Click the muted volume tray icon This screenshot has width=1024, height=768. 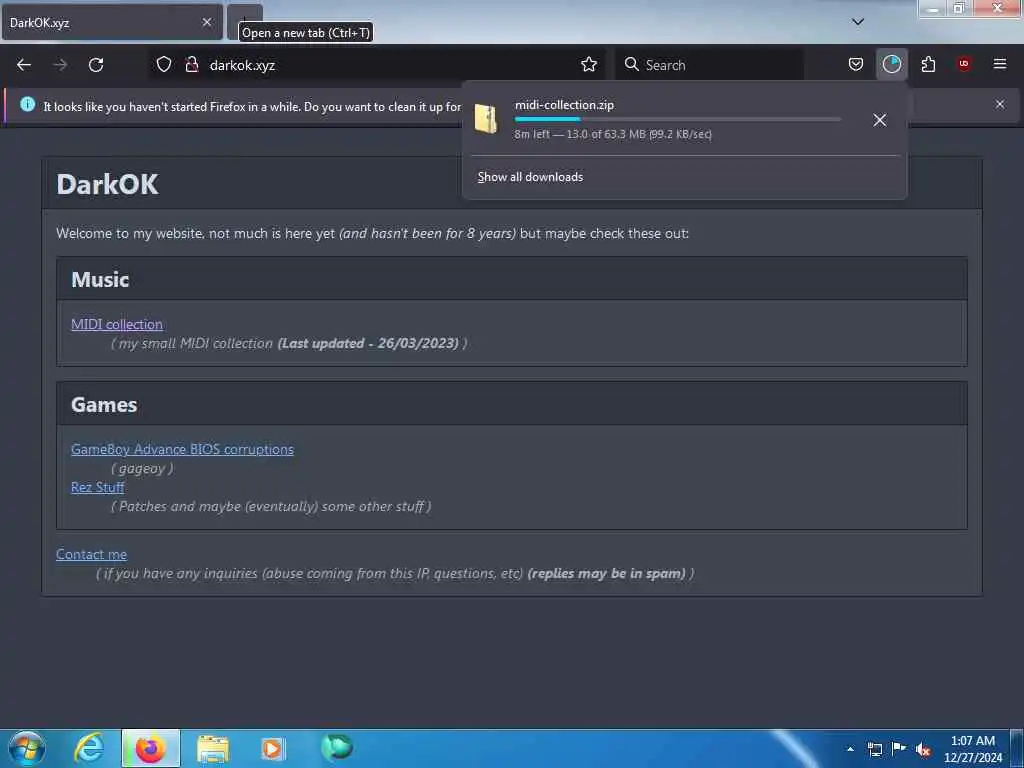coord(923,750)
